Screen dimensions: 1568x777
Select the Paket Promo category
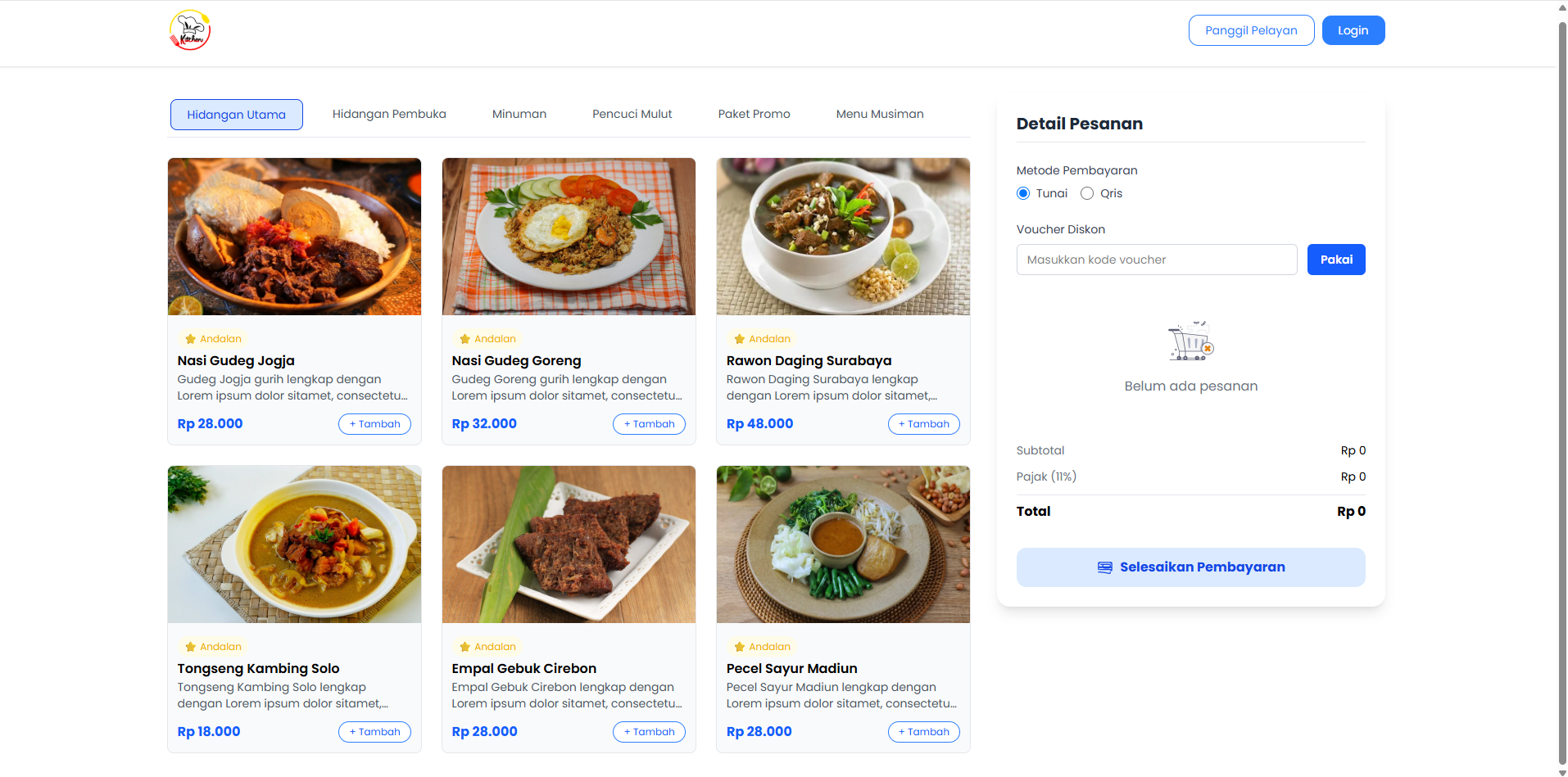click(753, 114)
